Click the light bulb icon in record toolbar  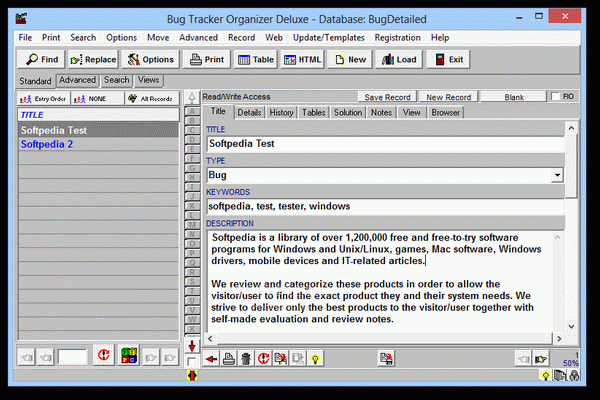315,359
